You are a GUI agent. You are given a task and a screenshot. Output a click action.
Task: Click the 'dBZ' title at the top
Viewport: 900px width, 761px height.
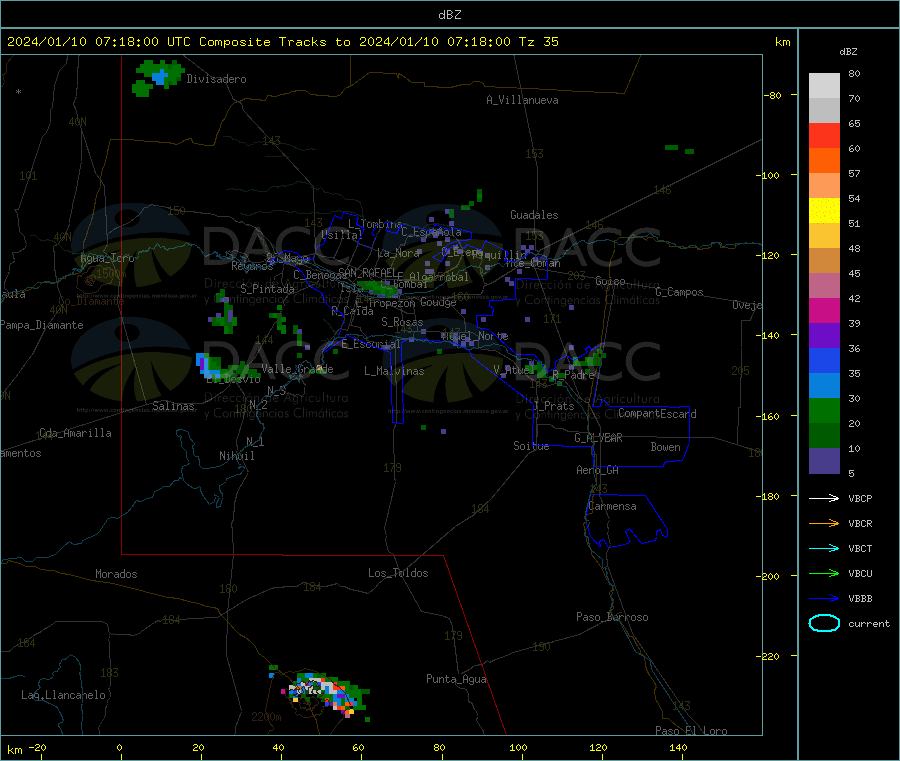click(449, 15)
